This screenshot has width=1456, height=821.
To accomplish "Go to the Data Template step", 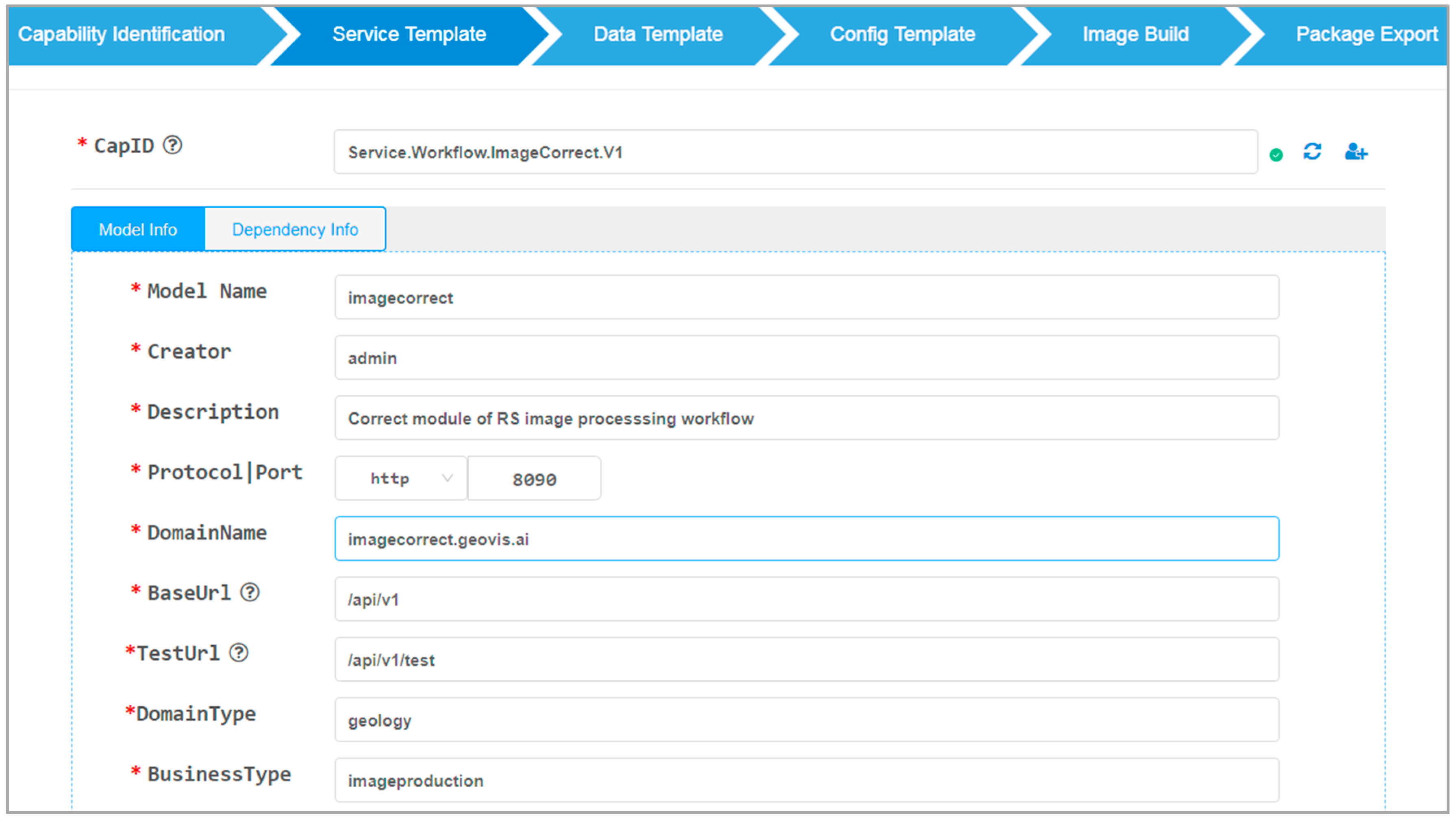I will point(658,35).
